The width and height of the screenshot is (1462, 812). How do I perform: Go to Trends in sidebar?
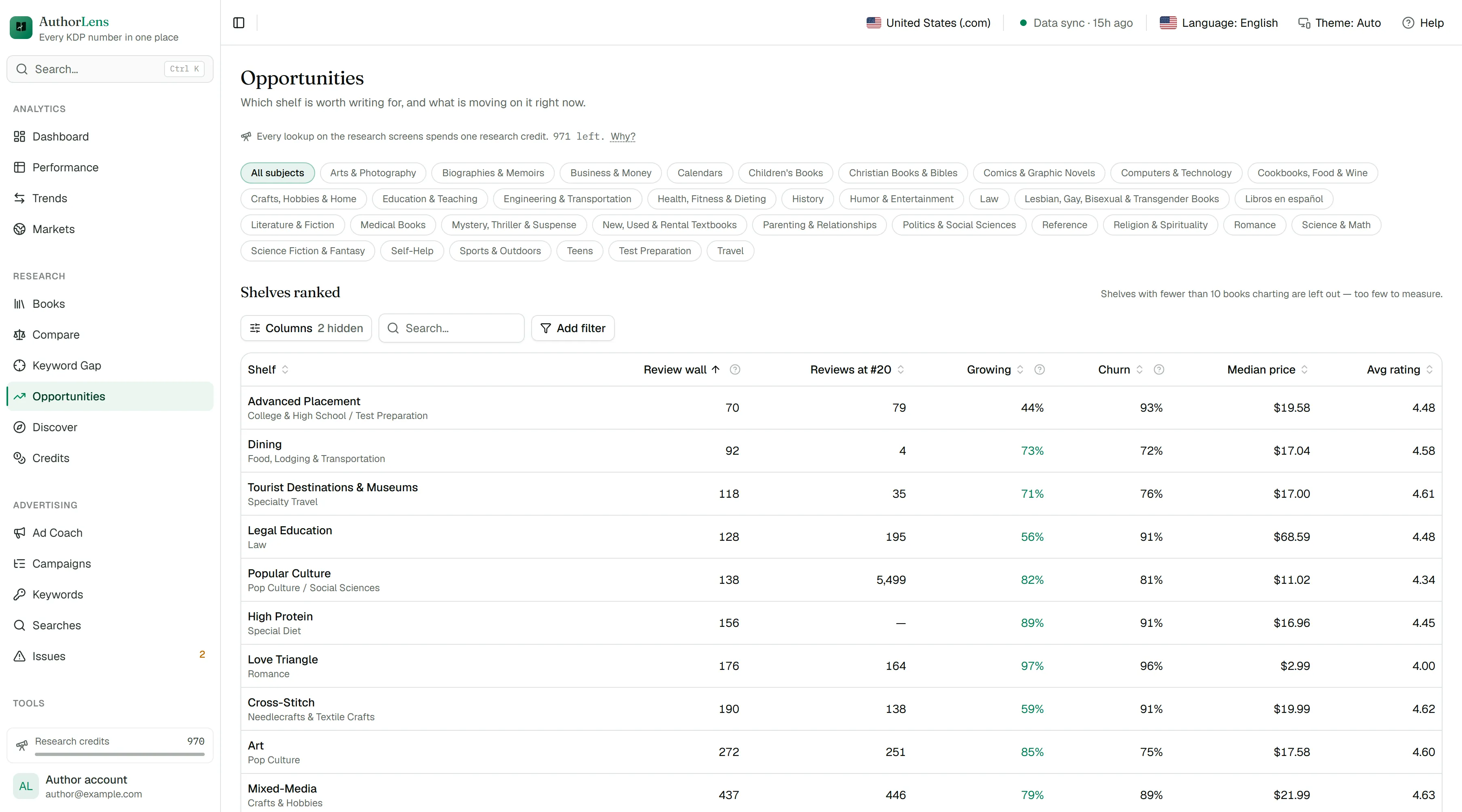110,198
